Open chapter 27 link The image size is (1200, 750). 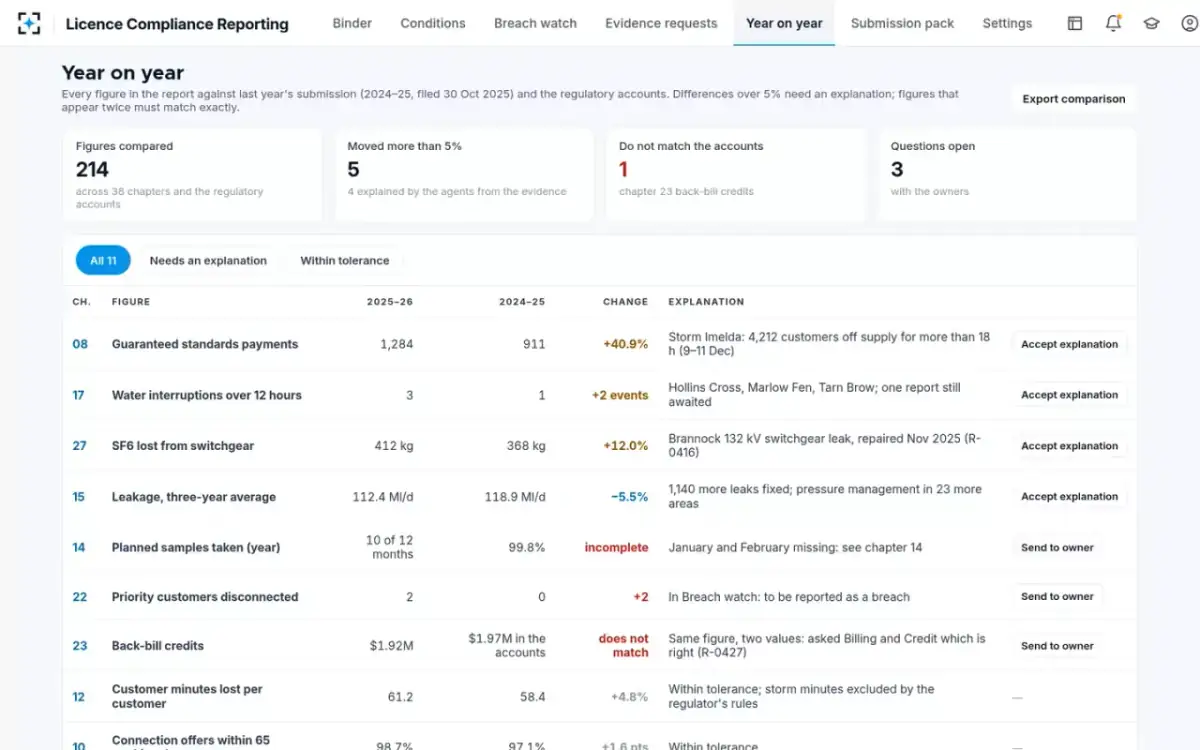coord(79,446)
